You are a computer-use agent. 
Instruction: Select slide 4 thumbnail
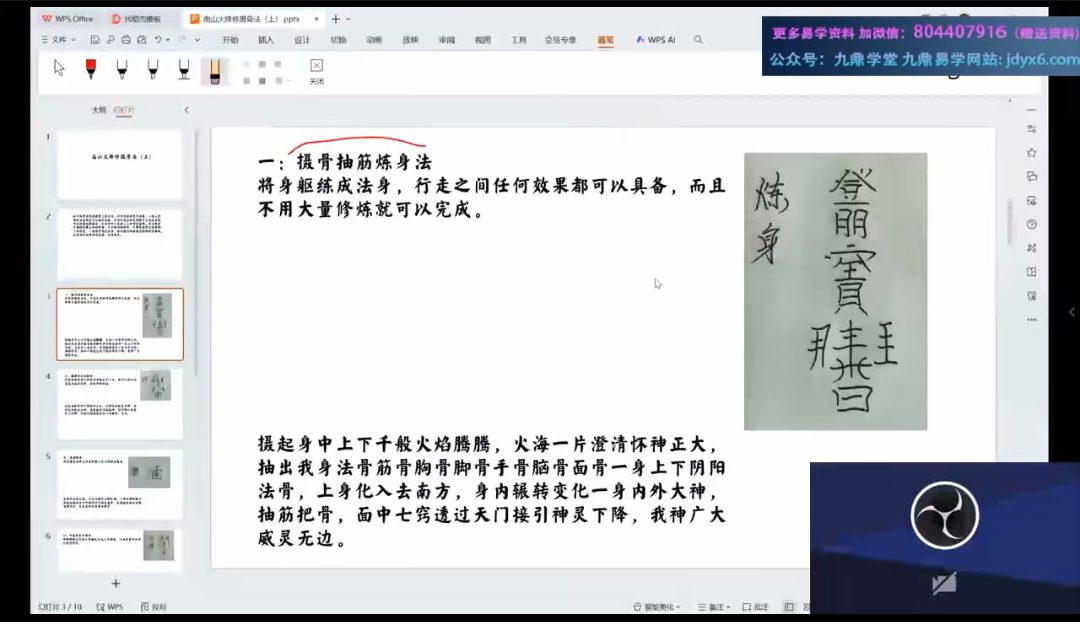tap(120, 404)
